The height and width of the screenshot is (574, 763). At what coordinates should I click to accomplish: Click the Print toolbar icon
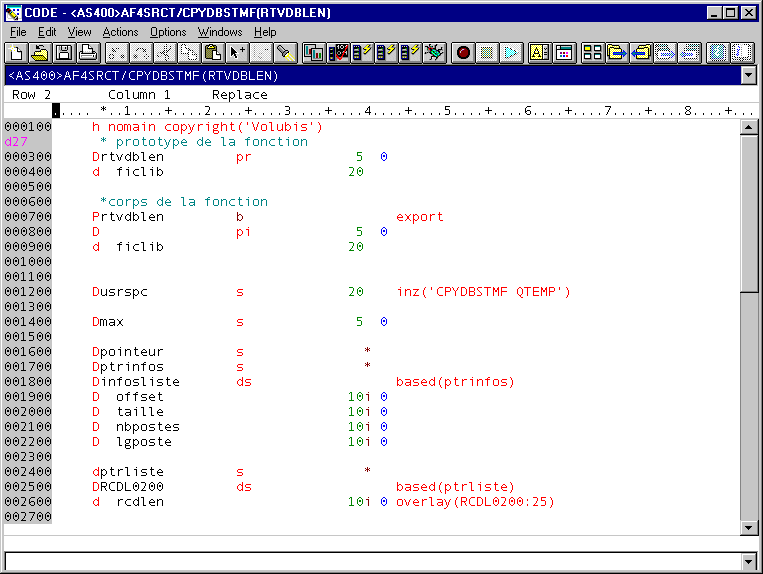click(88, 53)
